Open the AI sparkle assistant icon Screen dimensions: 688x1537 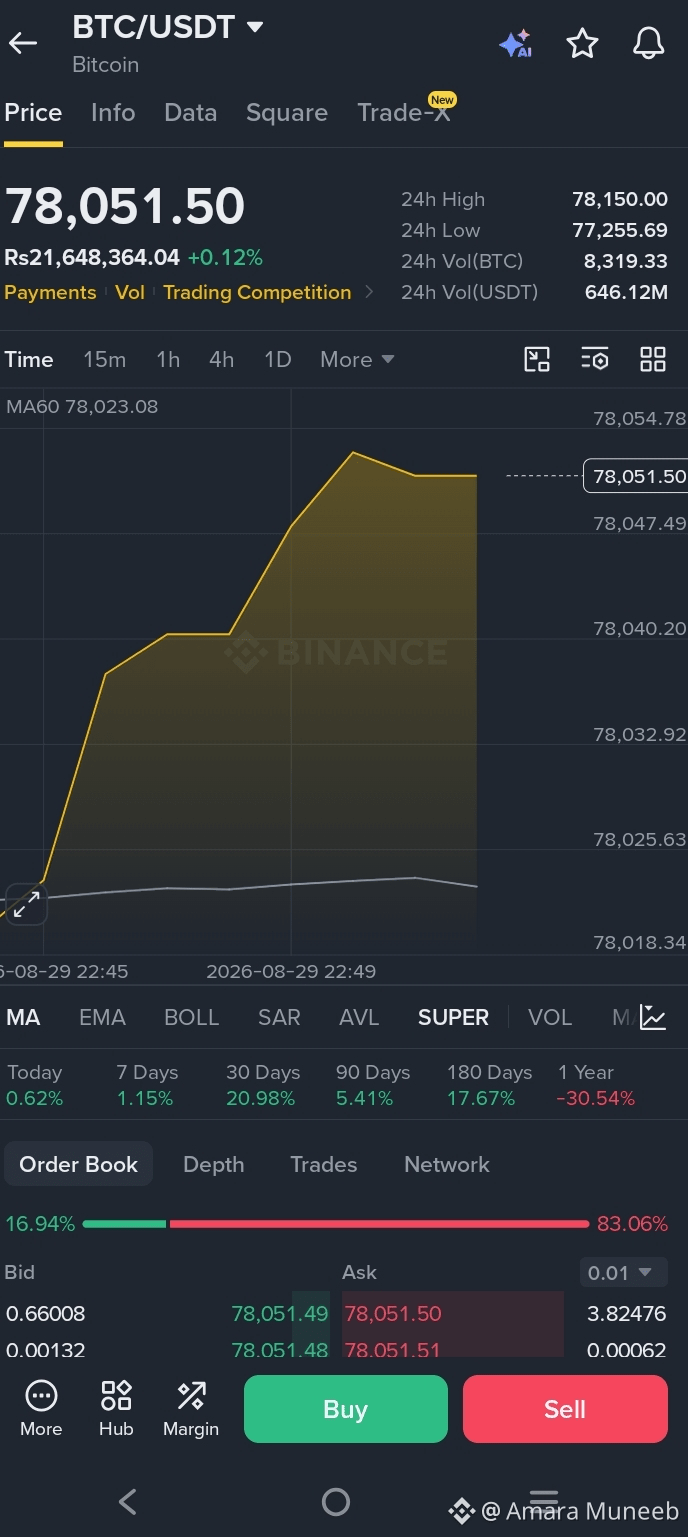515,44
